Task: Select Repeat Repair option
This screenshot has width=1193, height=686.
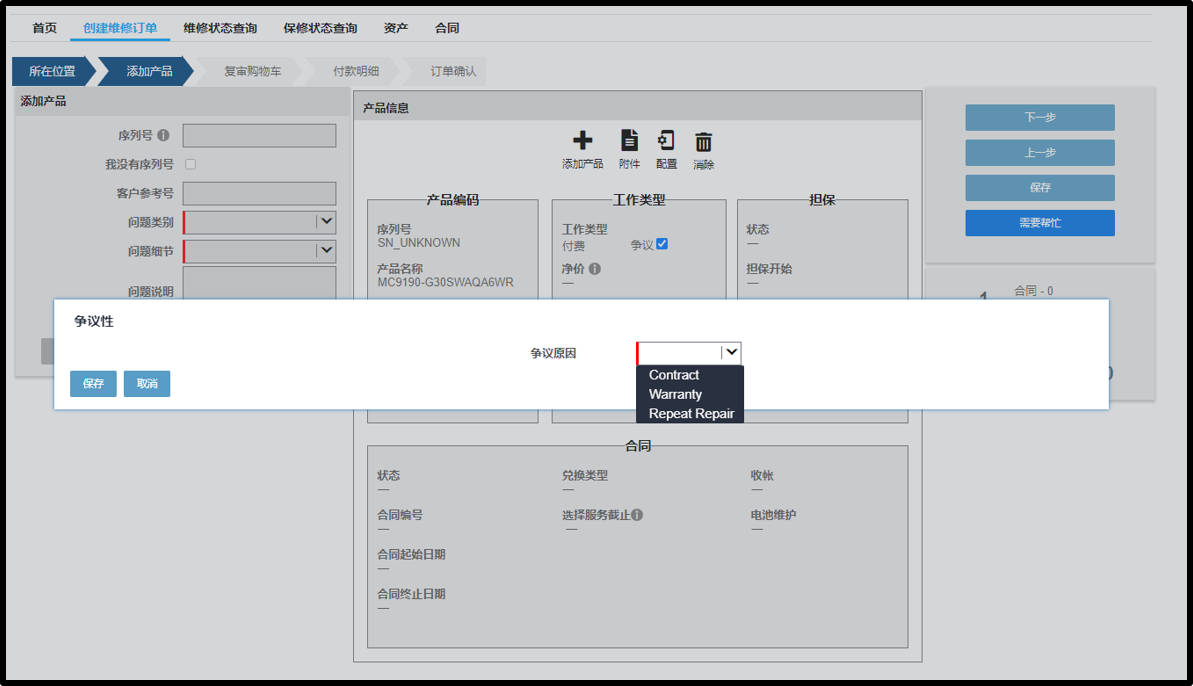Action: point(691,414)
